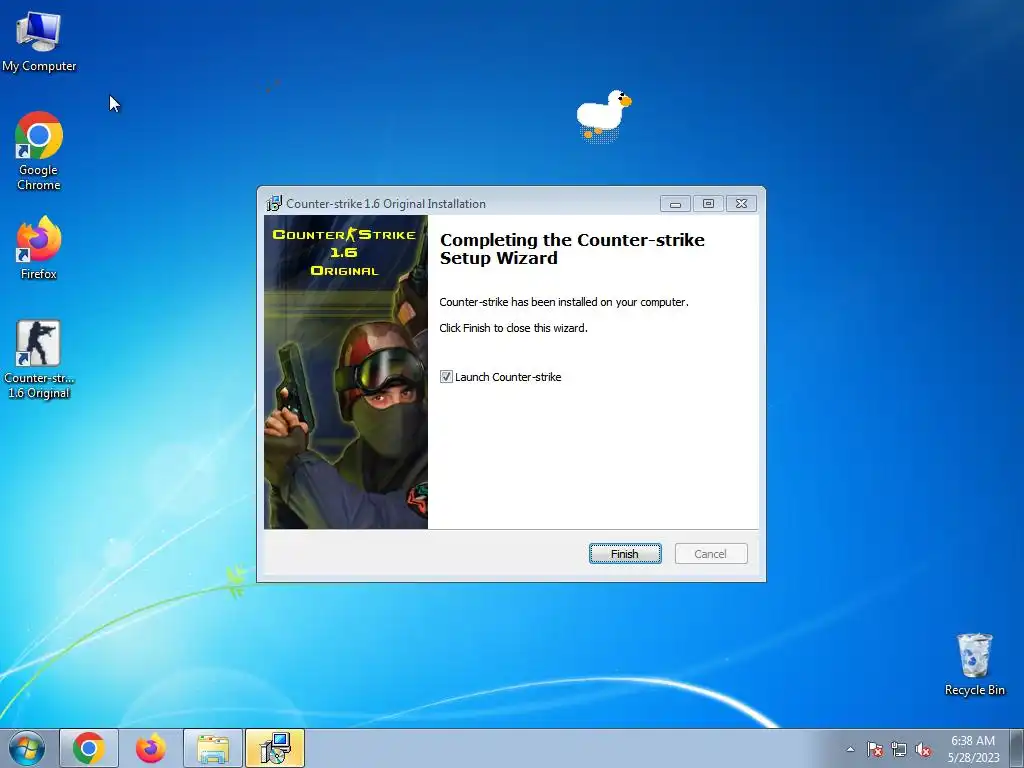Open the My Computer desktop icon
This screenshot has height=768, width=1024.
[x=39, y=40]
